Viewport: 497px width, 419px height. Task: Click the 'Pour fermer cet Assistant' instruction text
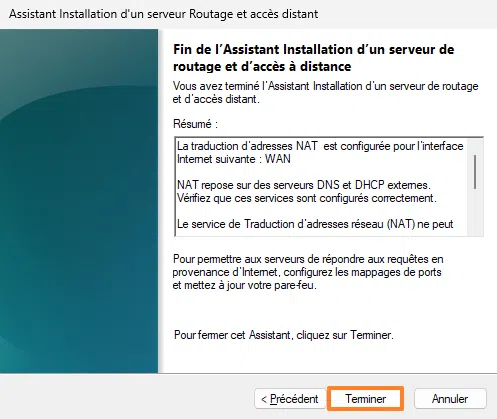click(284, 335)
